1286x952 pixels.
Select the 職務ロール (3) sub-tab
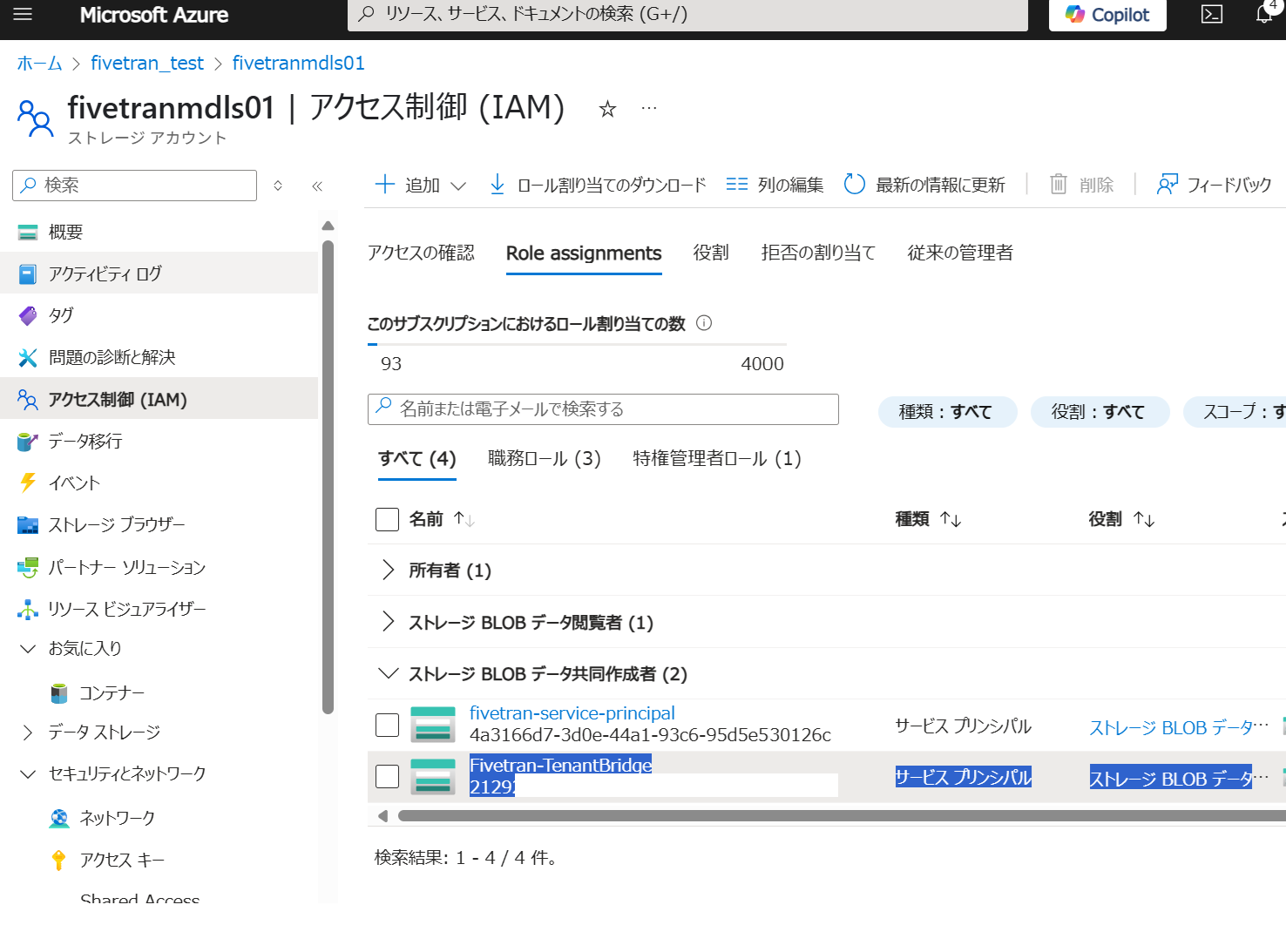(x=545, y=459)
